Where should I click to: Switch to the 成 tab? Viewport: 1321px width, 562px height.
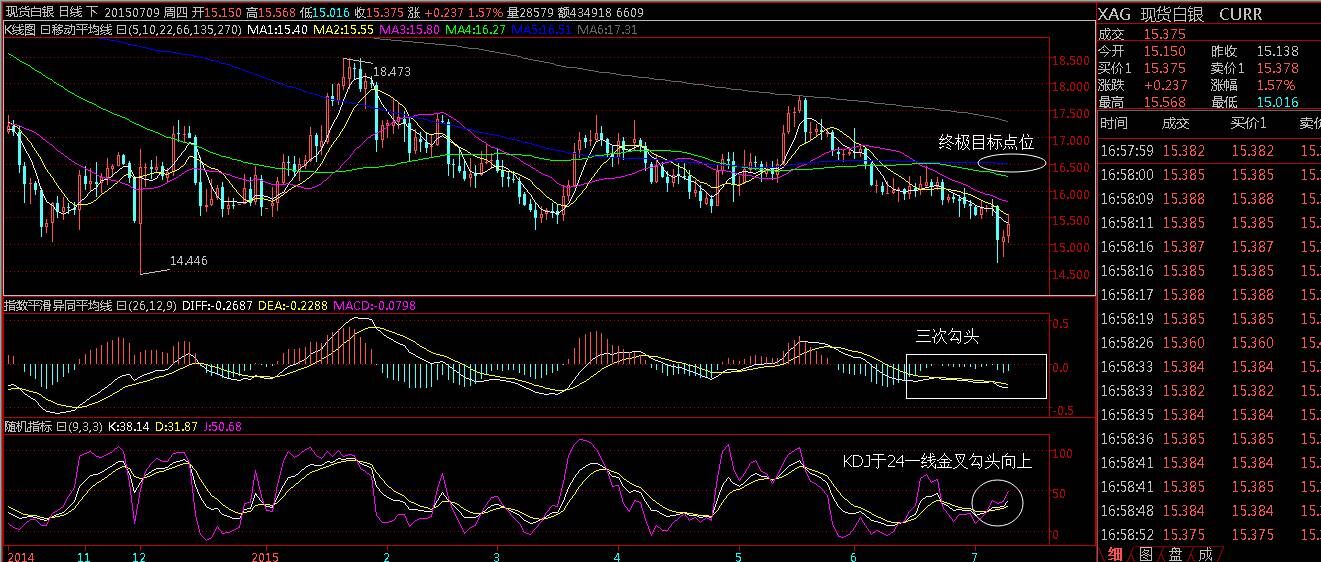pos(1205,554)
